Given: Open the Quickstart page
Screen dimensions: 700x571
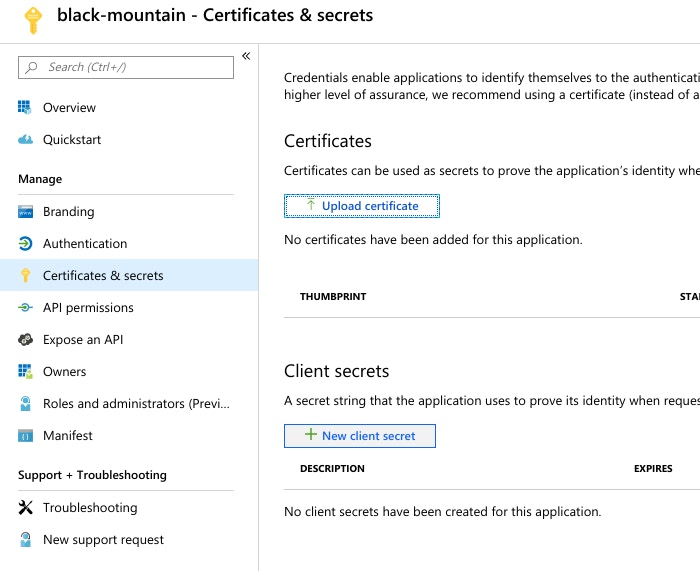Looking at the screenshot, I should (72, 140).
